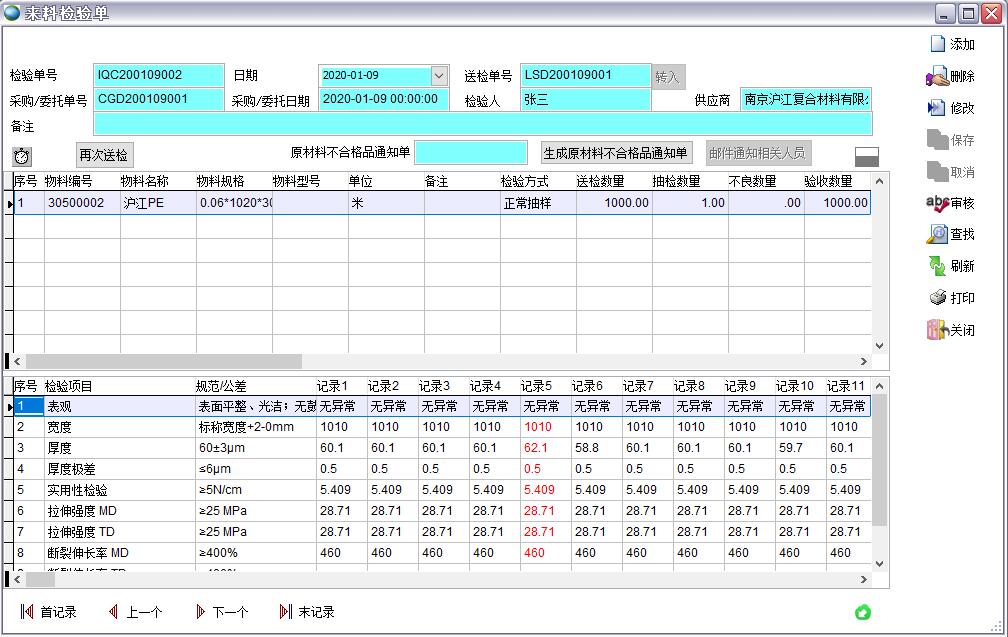Click the green recycle icon at bottom right
The image size is (1008, 637).
tap(862, 612)
